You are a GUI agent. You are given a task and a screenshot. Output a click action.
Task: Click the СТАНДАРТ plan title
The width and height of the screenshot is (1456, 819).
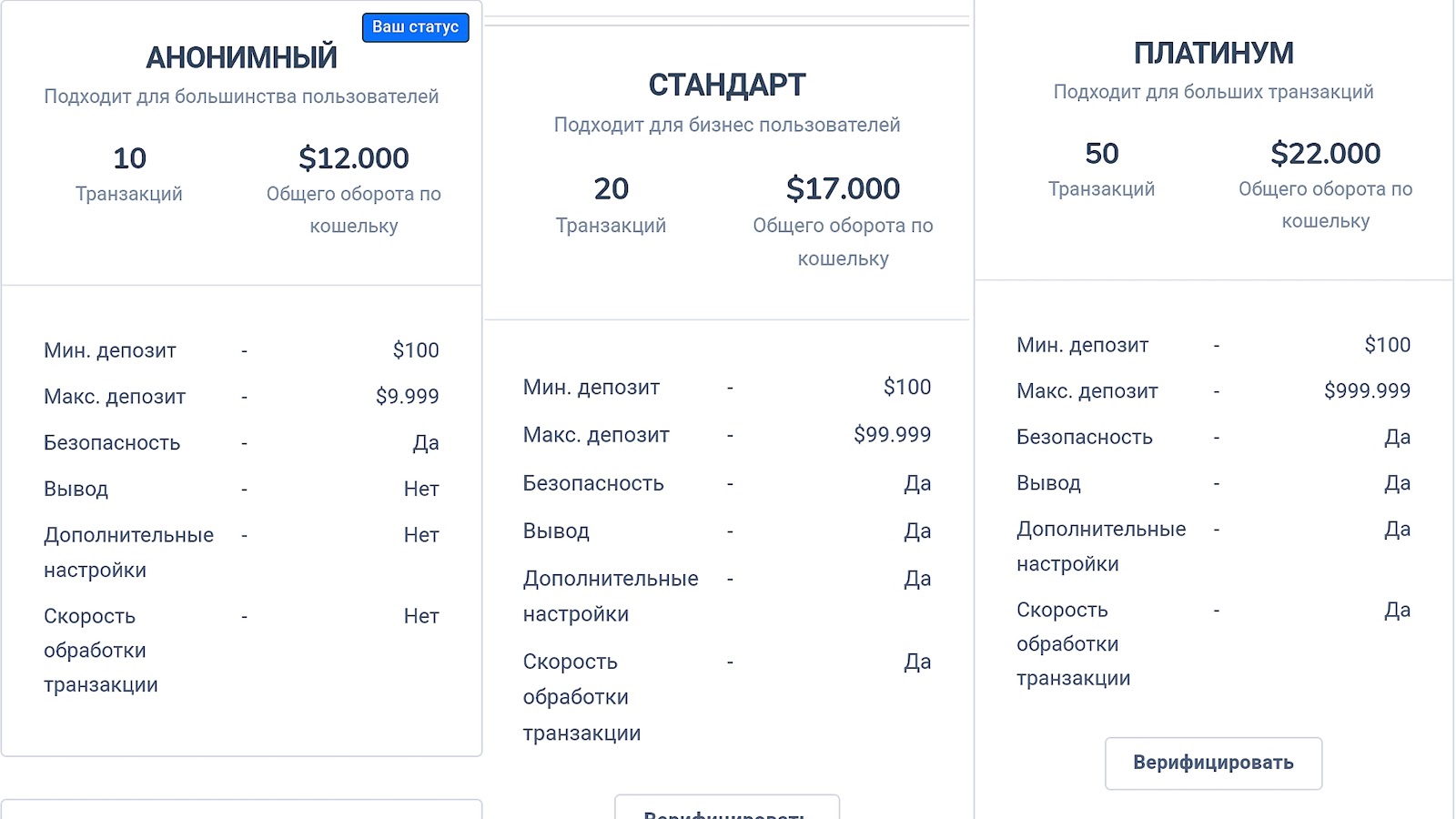pyautogui.click(x=726, y=85)
